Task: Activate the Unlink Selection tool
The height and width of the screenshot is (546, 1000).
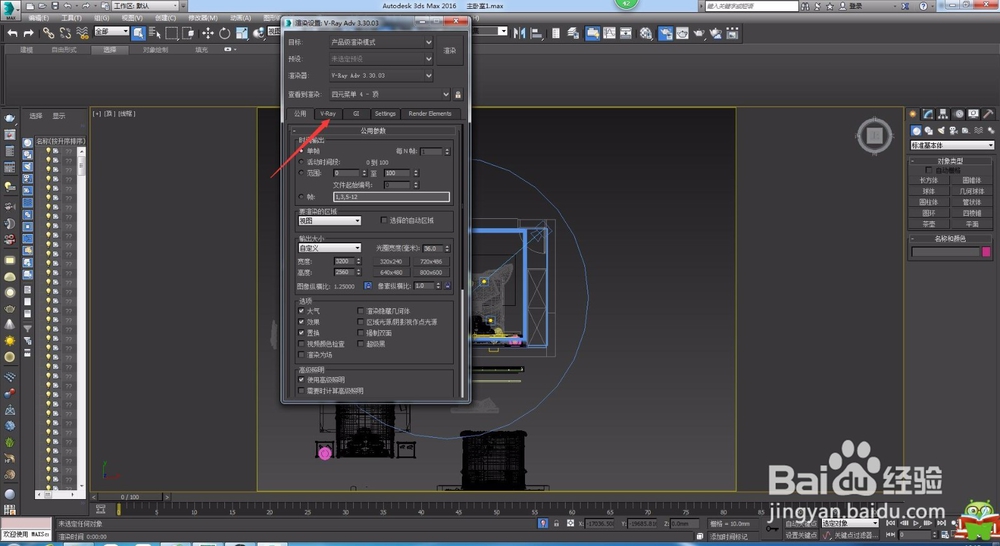Action: click(65, 33)
